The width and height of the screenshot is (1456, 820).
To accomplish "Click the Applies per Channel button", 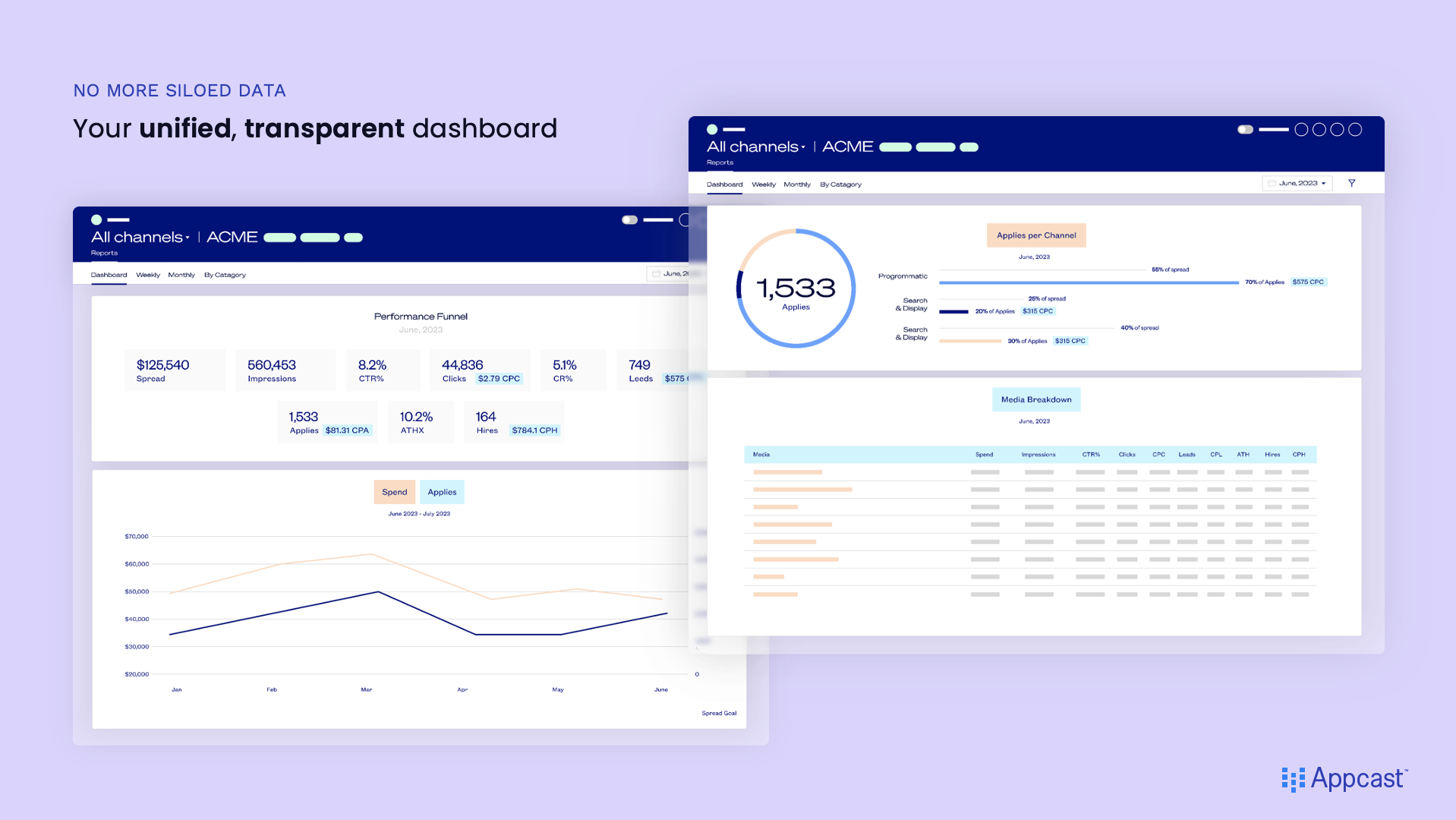I will 1035,235.
